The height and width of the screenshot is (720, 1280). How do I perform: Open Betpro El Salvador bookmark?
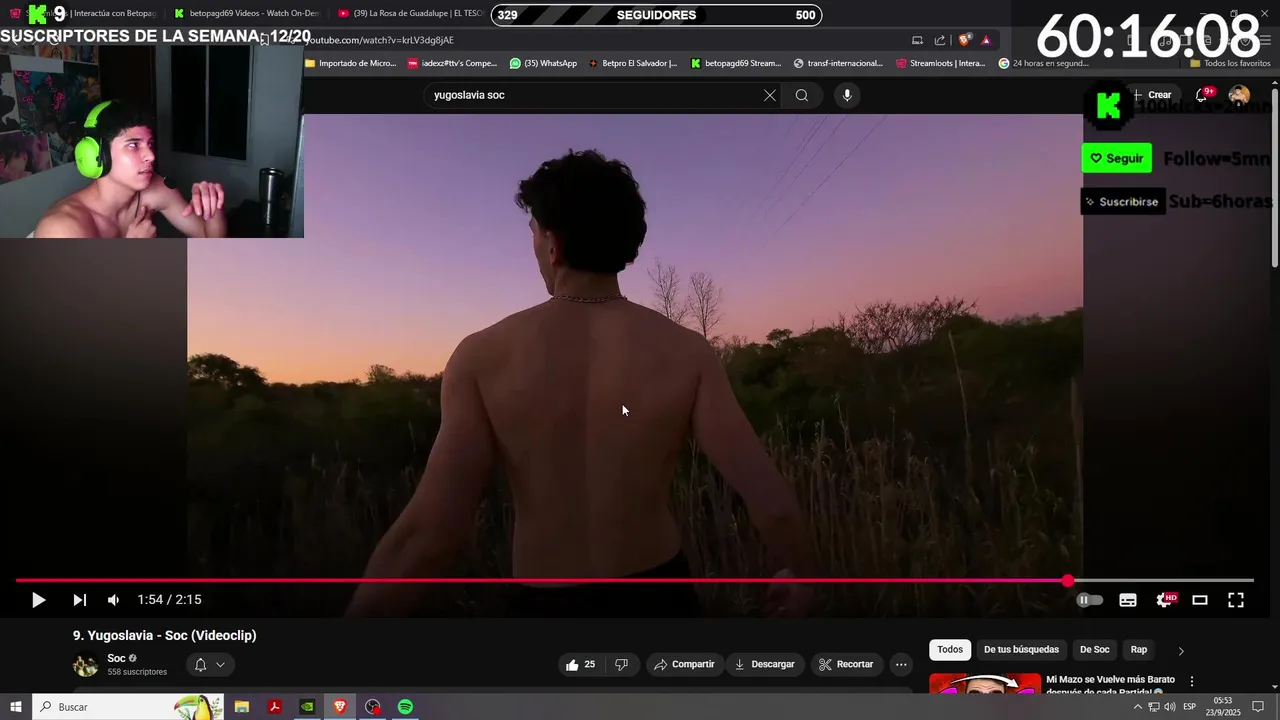coord(633,63)
